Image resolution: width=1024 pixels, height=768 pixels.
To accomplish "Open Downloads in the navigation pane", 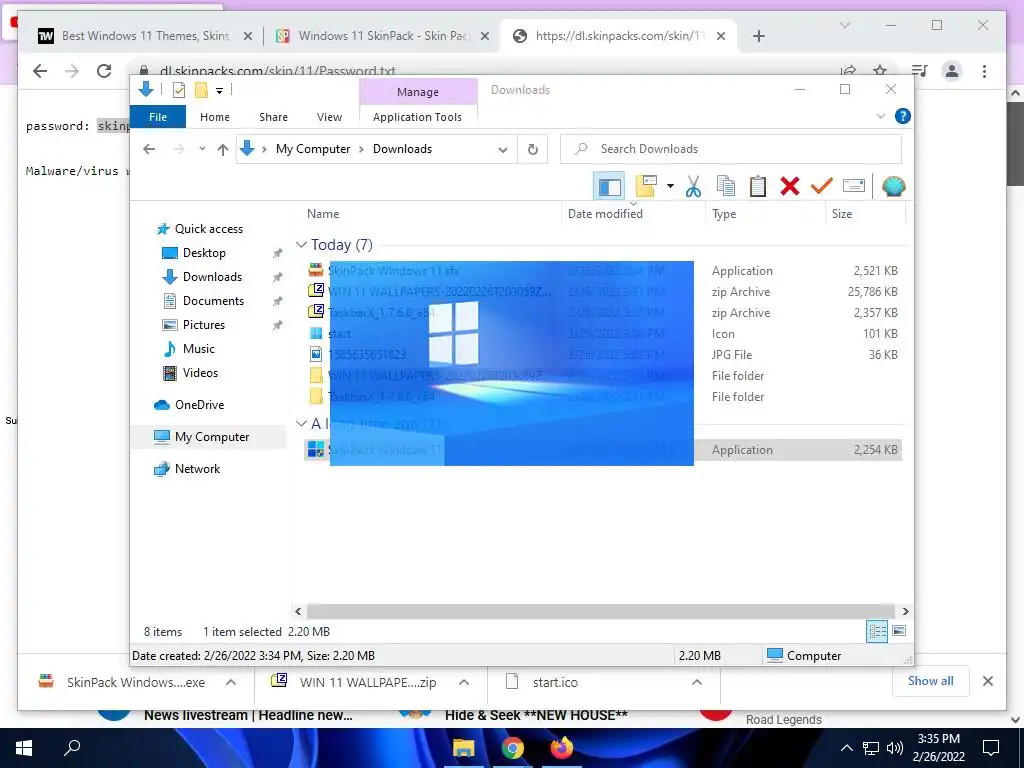I will 212,277.
